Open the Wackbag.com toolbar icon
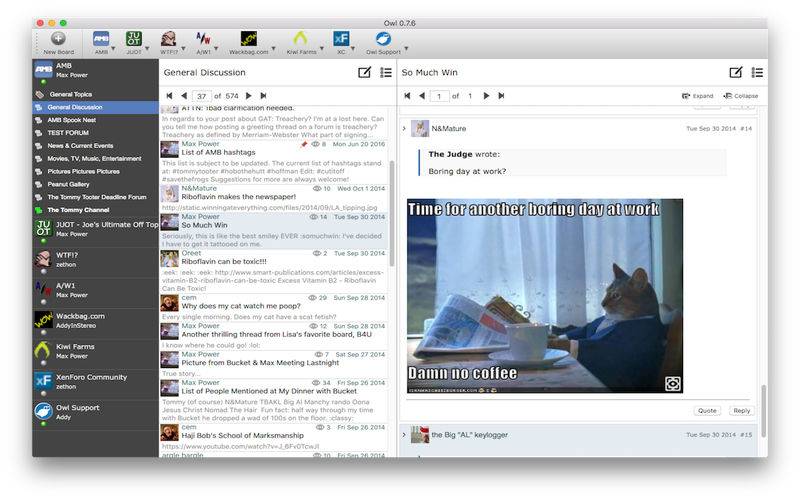This screenshot has height=500, width=800. click(248, 39)
